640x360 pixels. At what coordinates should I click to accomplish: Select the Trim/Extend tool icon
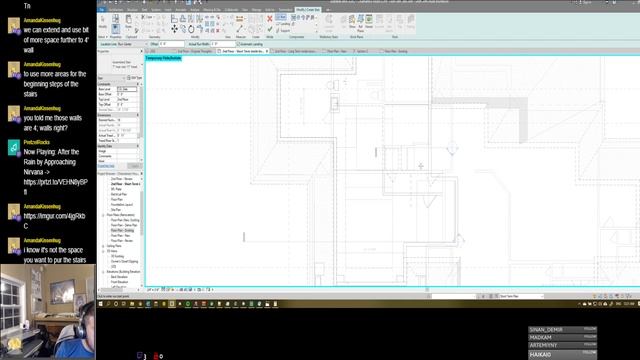click(x=200, y=29)
